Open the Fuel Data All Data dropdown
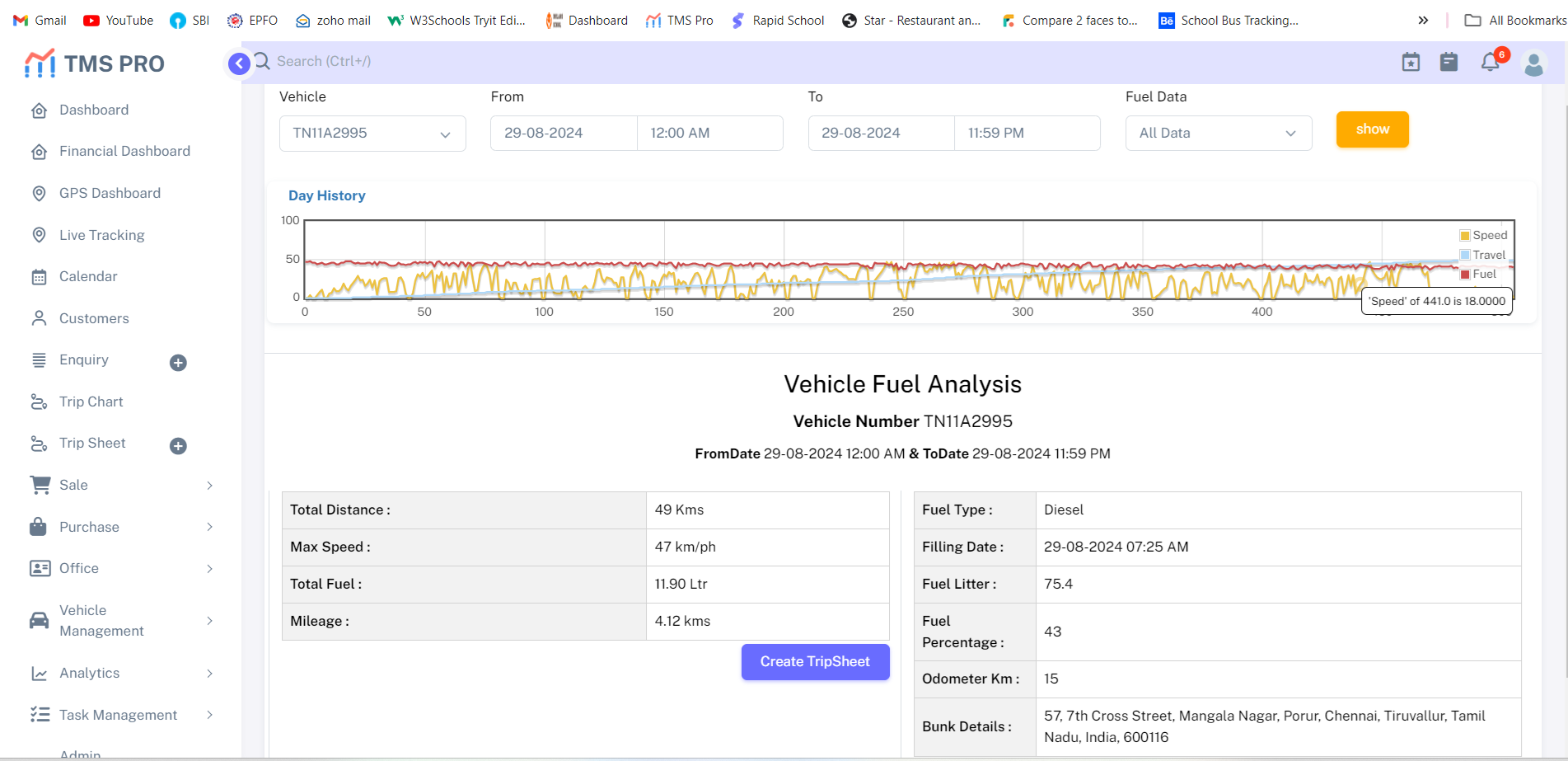 tap(1219, 133)
